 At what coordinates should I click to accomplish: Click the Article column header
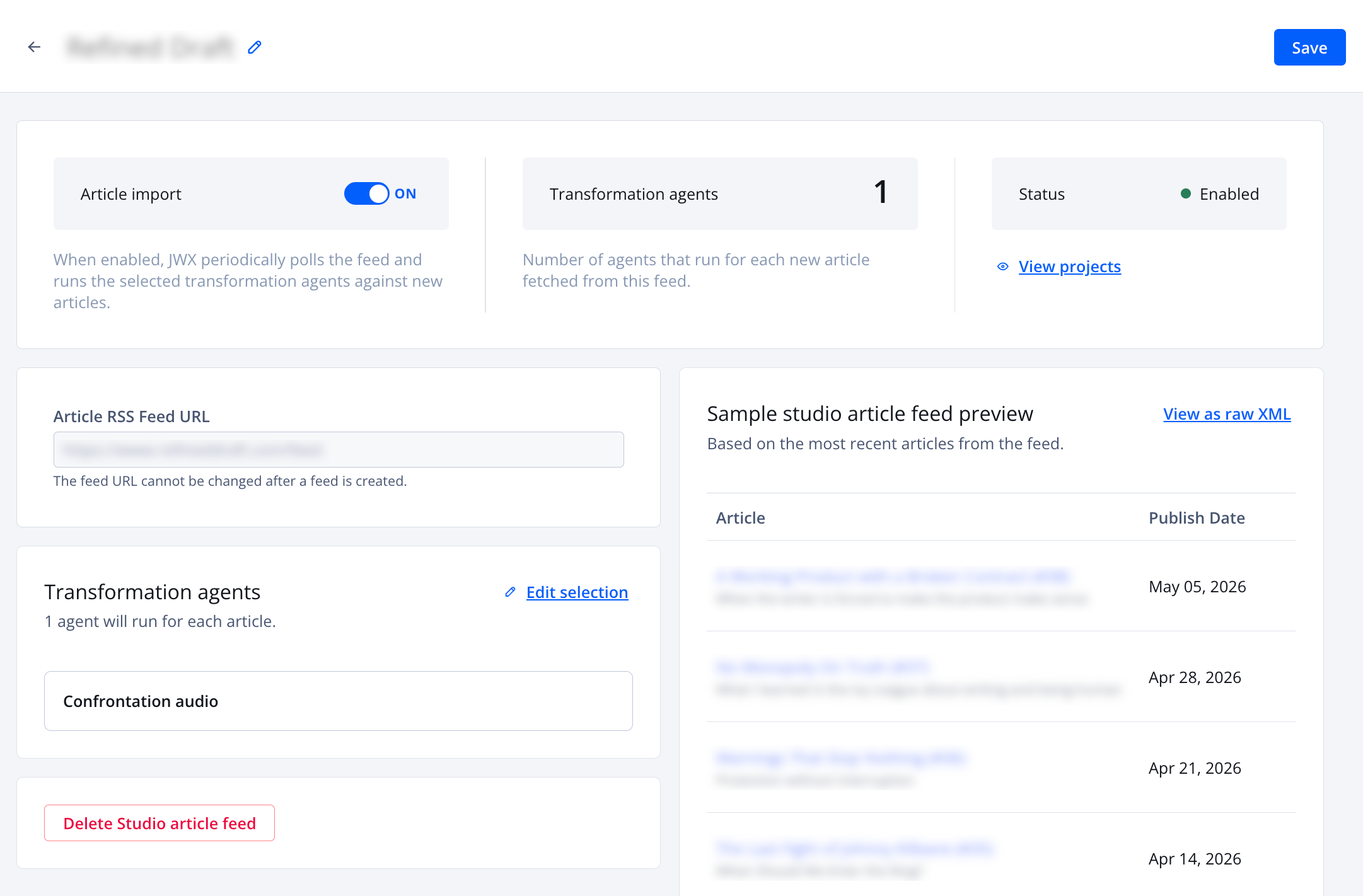point(740,518)
